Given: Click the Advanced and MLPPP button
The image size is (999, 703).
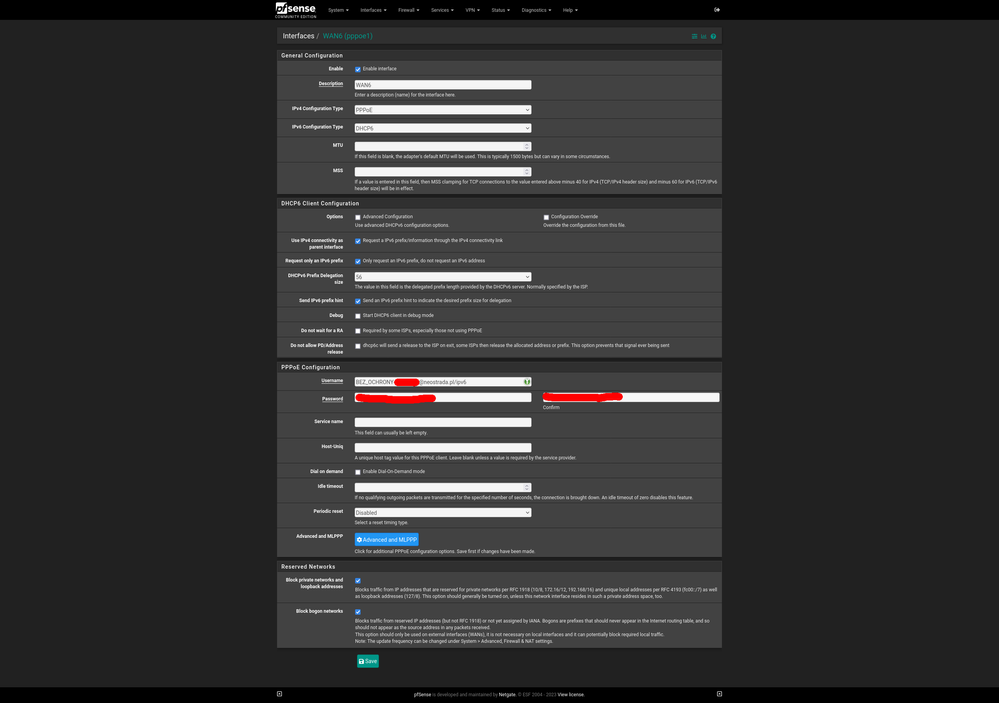Looking at the screenshot, I should pyautogui.click(x=387, y=540).
